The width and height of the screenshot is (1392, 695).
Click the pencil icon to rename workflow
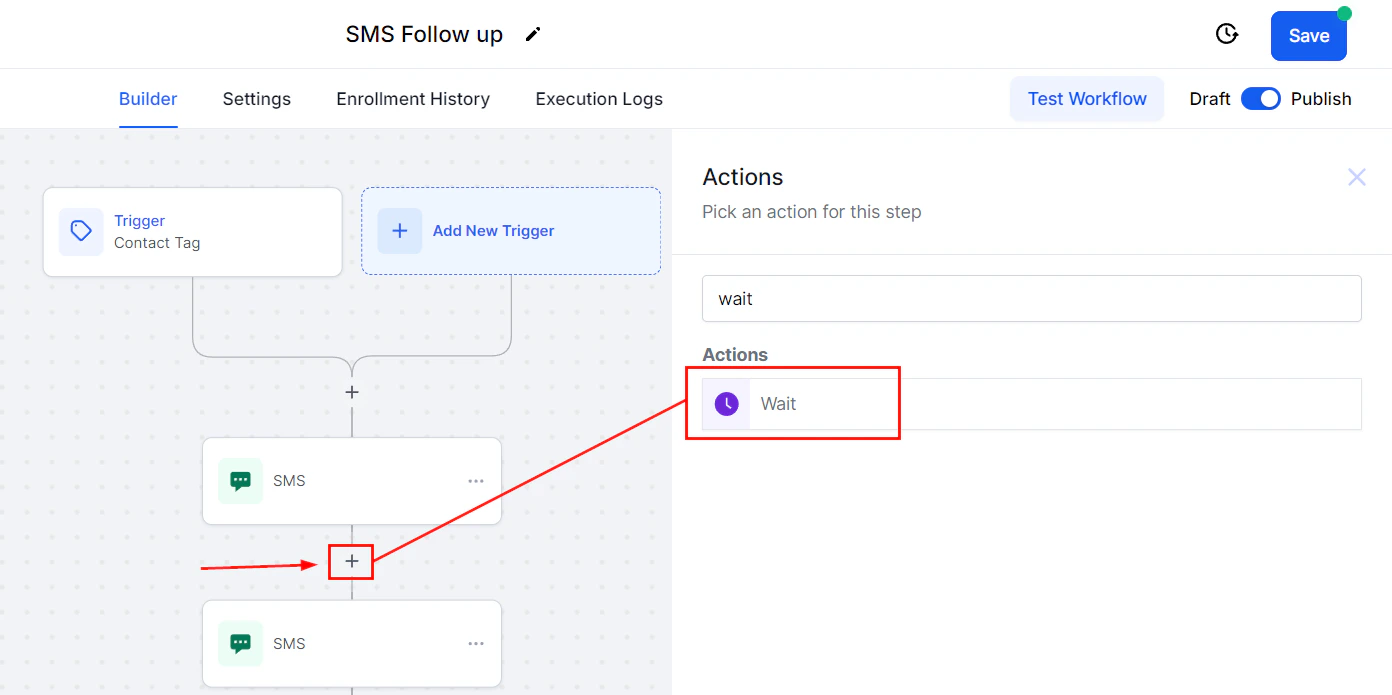(x=533, y=33)
